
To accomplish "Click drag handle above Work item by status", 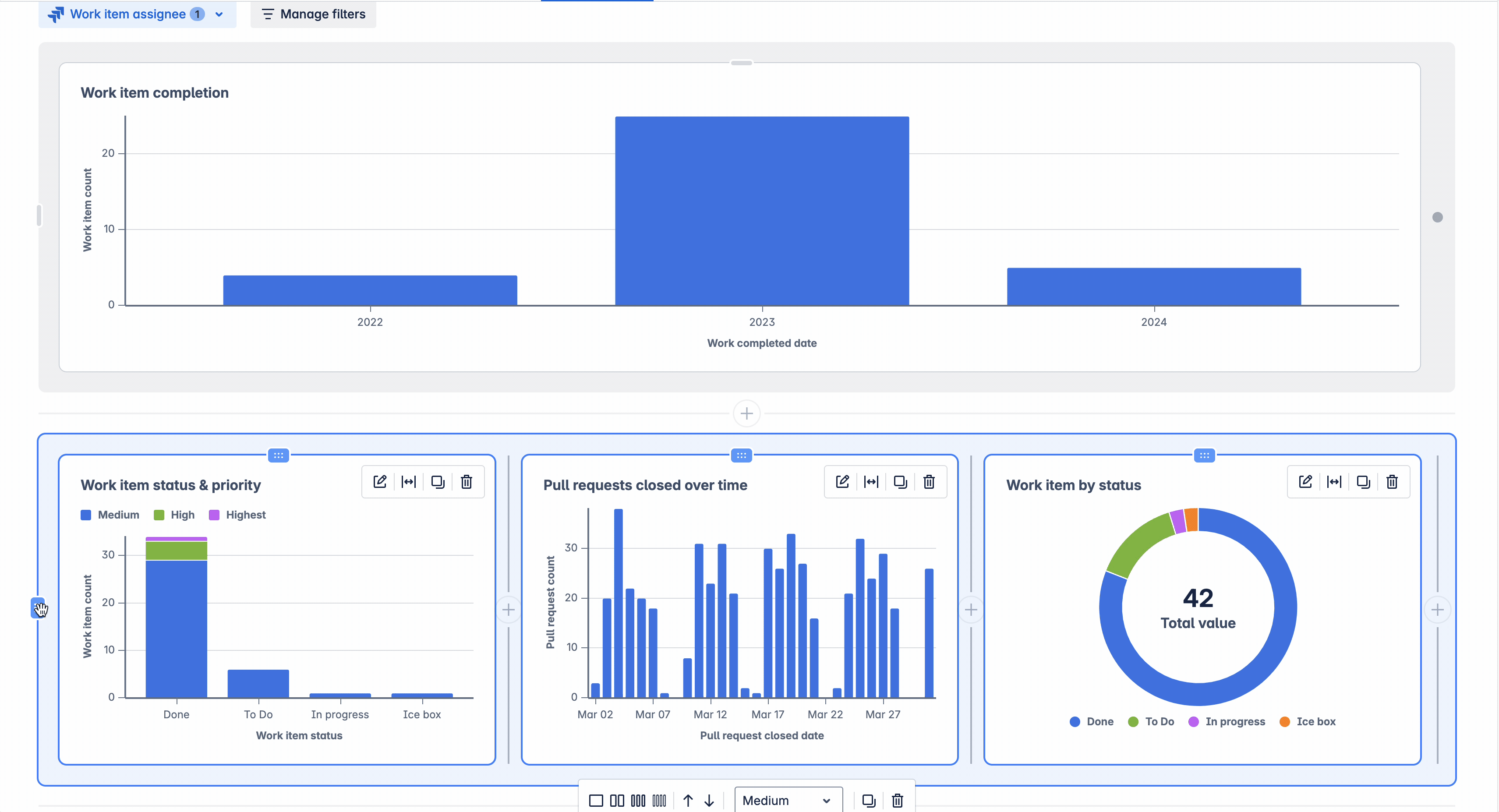I will pos(1204,455).
